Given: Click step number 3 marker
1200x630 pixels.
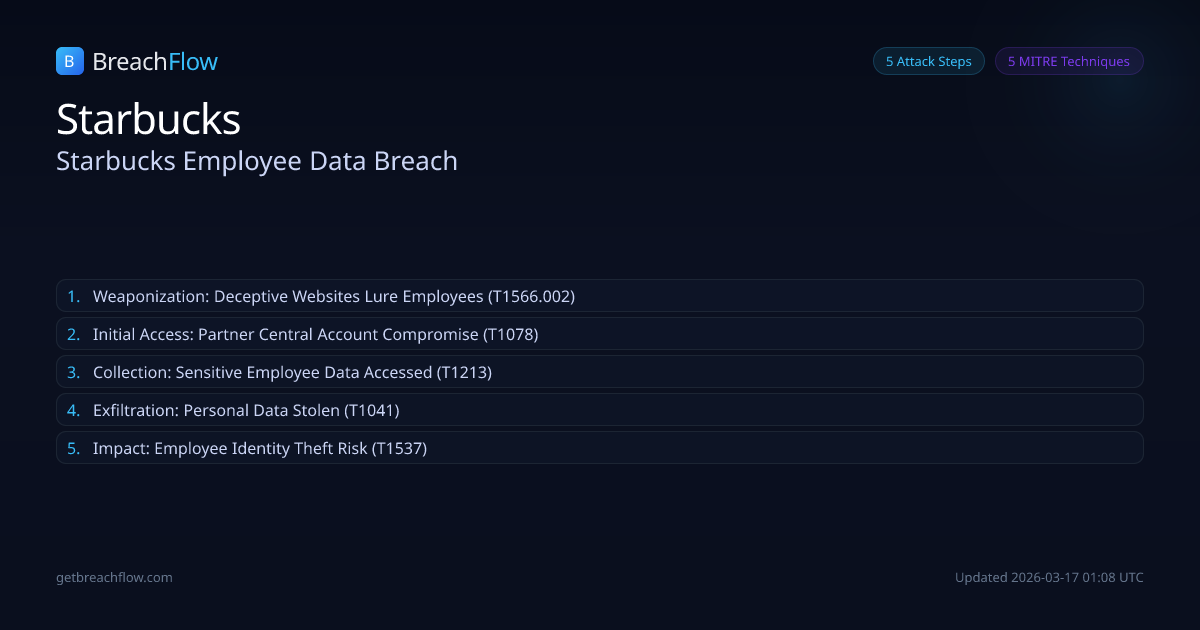Looking at the screenshot, I should click(x=73, y=372).
